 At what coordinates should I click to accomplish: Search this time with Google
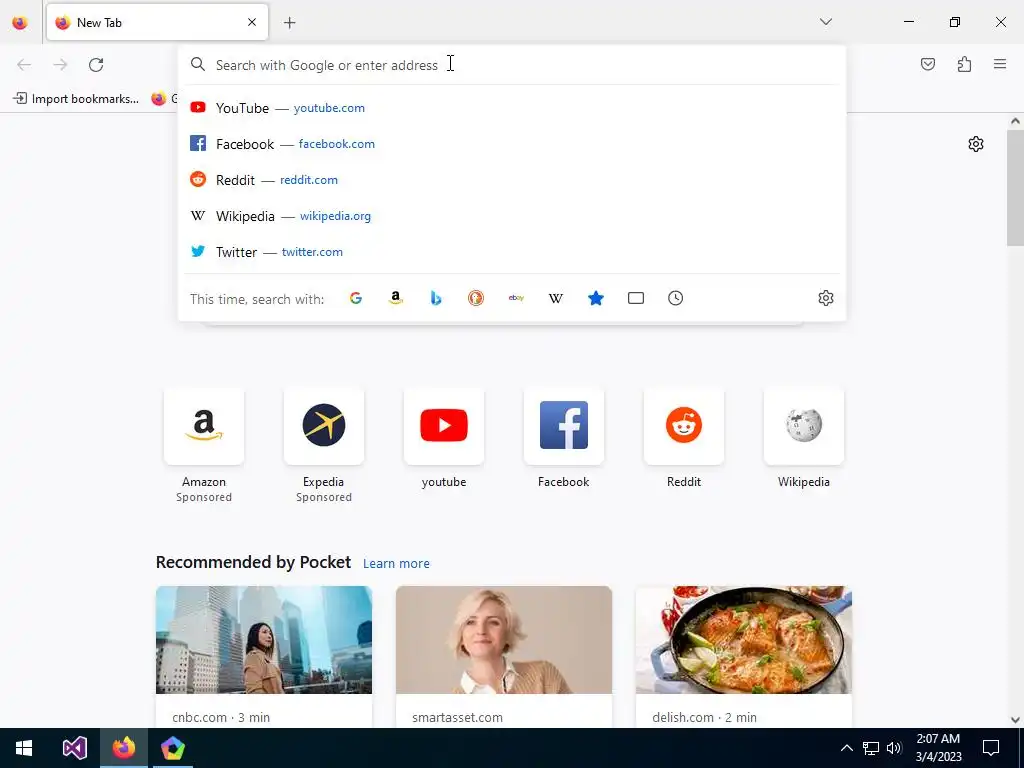click(356, 298)
